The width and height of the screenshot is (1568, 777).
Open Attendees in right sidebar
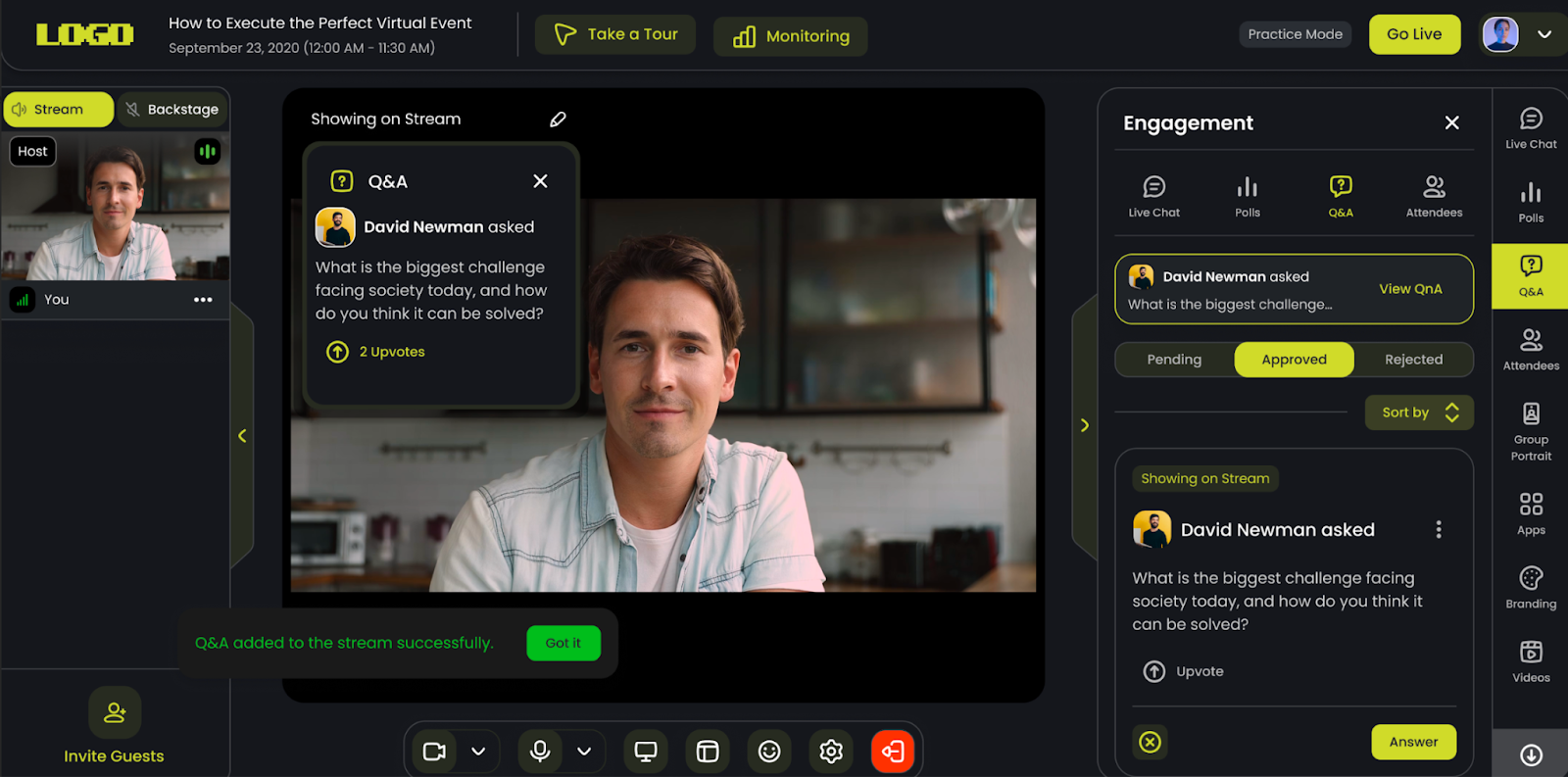pyautogui.click(x=1531, y=350)
